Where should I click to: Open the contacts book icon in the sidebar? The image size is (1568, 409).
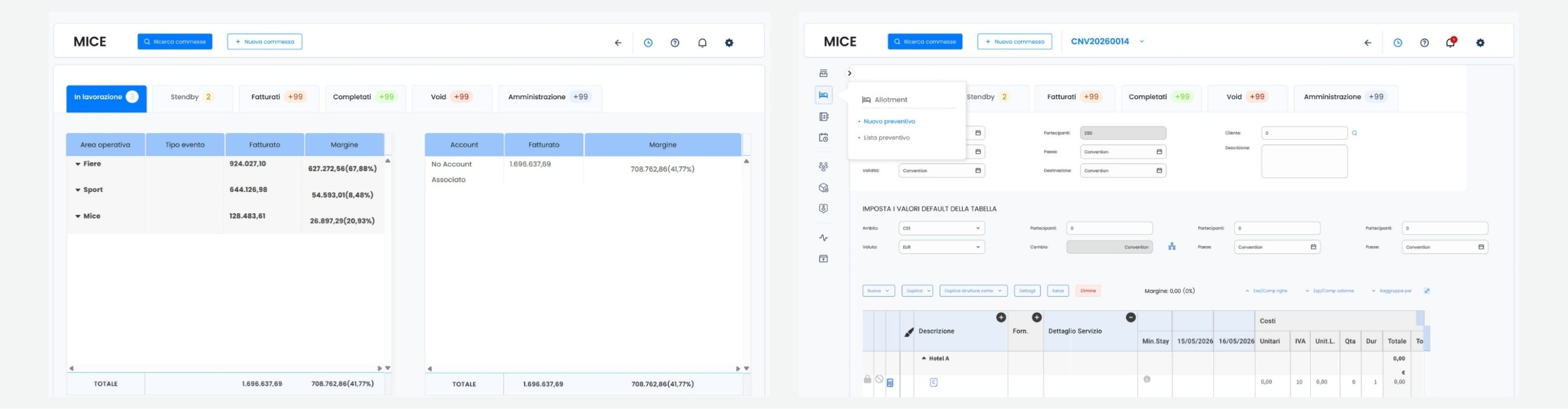coord(824,117)
